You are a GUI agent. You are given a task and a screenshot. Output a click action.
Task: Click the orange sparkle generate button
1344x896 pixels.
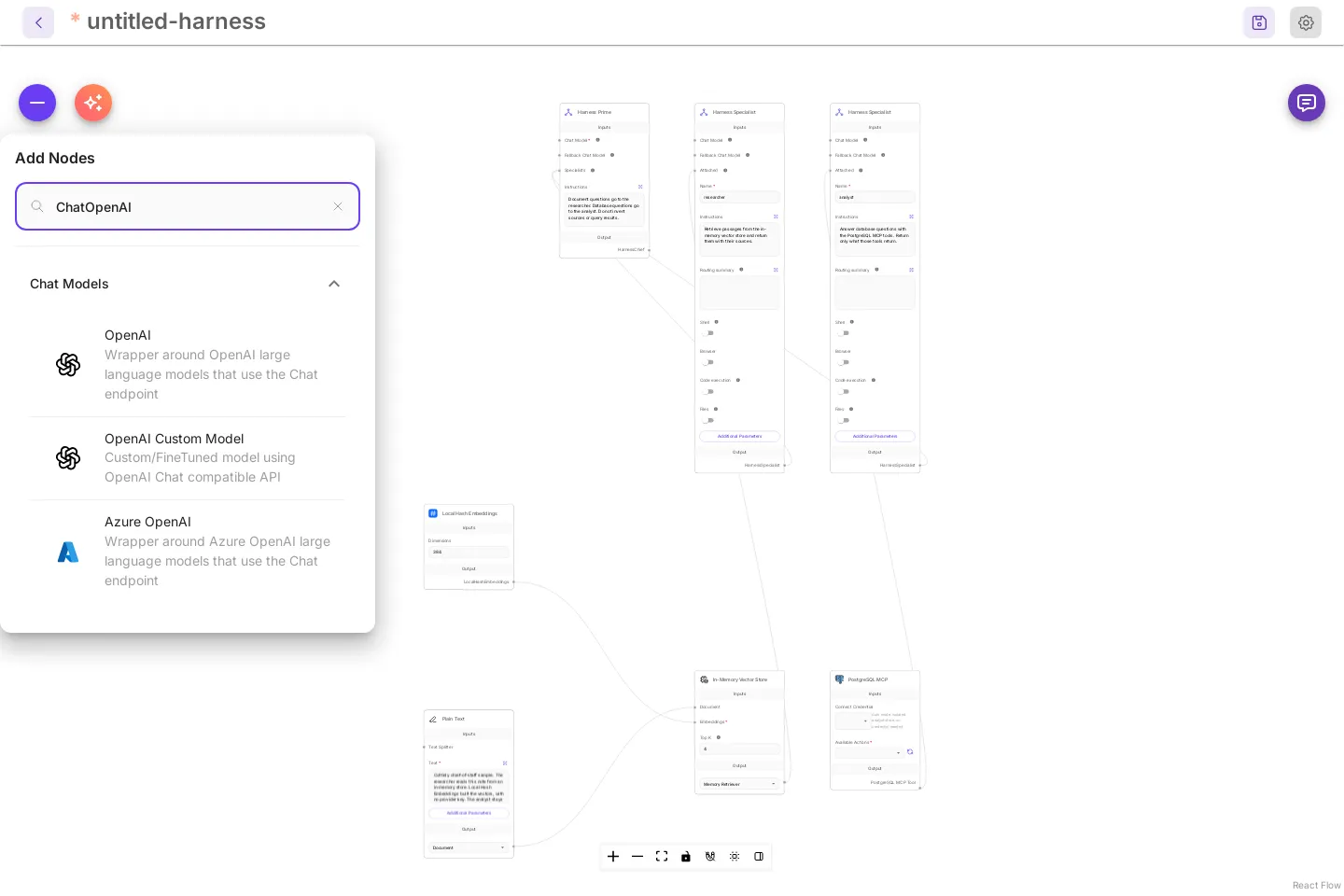(x=93, y=103)
